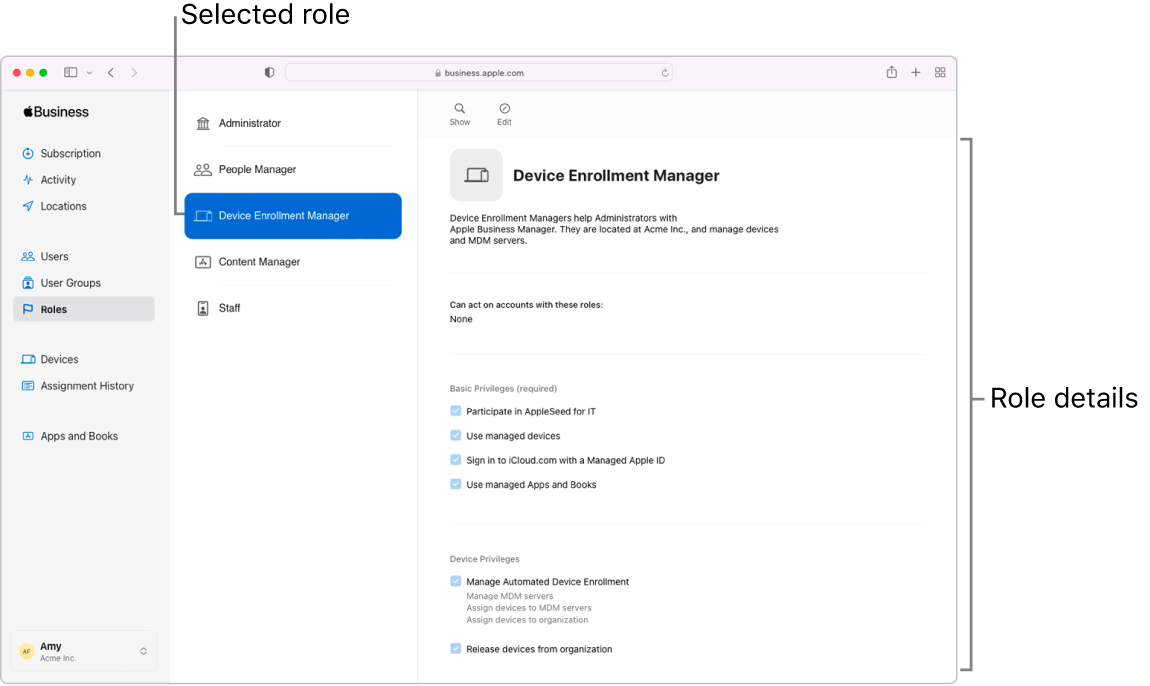1150x686 pixels.
Task: Open a new tab with the plus icon
Action: coord(916,72)
